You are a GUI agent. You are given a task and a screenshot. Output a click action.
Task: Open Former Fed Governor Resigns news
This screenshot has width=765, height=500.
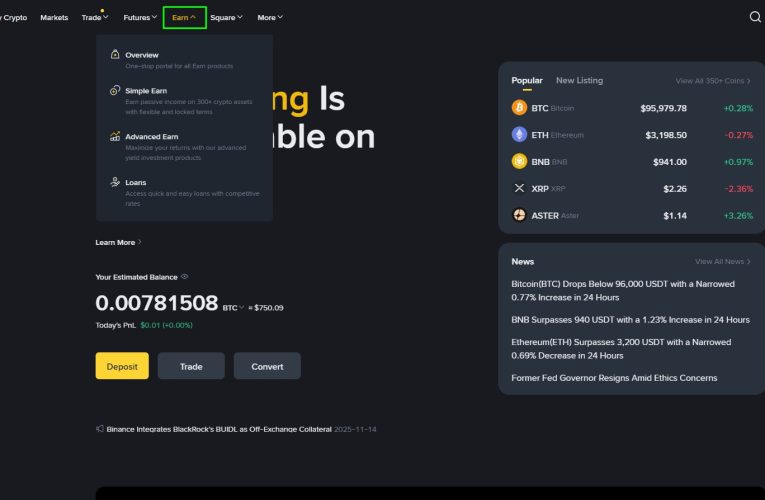pyautogui.click(x=614, y=378)
